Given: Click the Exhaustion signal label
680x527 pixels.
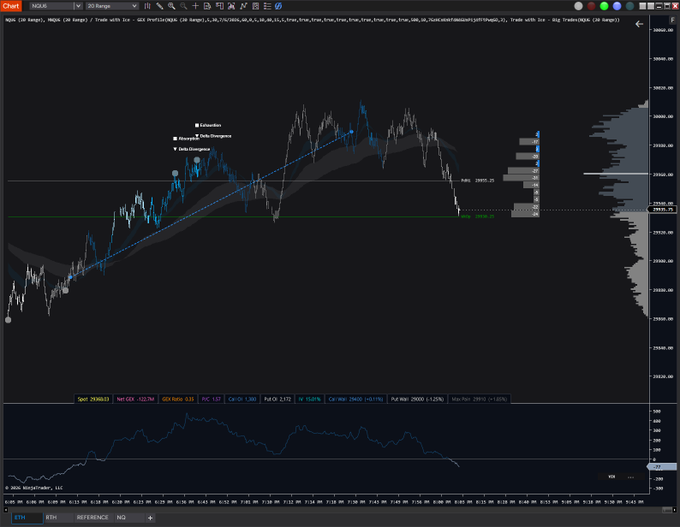Looking at the screenshot, I should [208, 125].
